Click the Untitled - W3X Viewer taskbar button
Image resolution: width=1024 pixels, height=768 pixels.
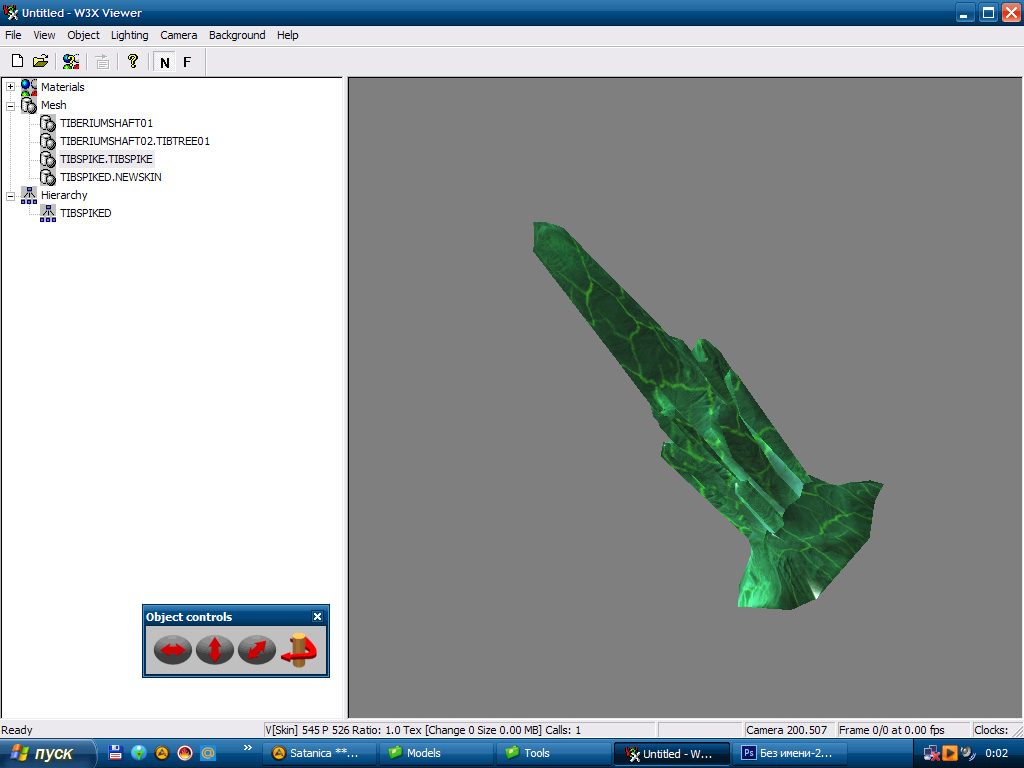pyautogui.click(x=672, y=754)
